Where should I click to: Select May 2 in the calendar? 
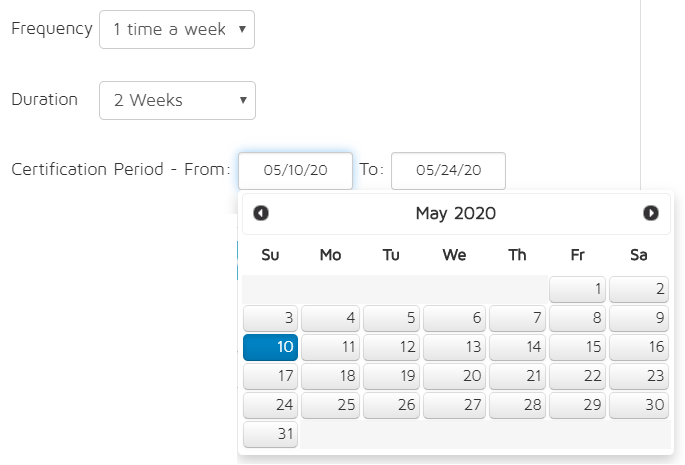[x=639, y=290]
